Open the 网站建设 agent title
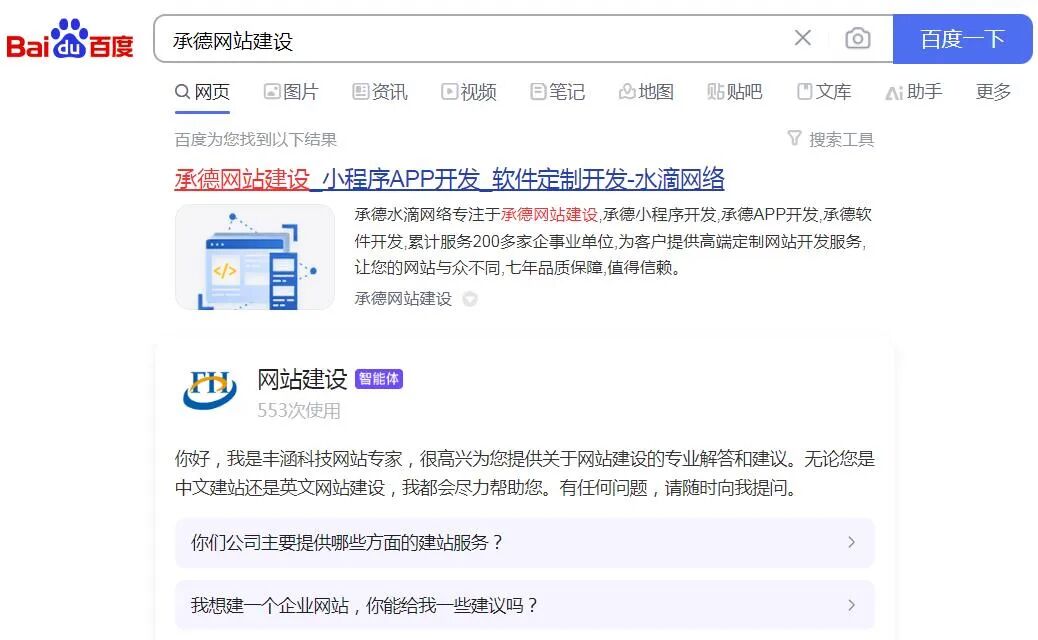Screen dimensions: 1038x640 (x=302, y=379)
